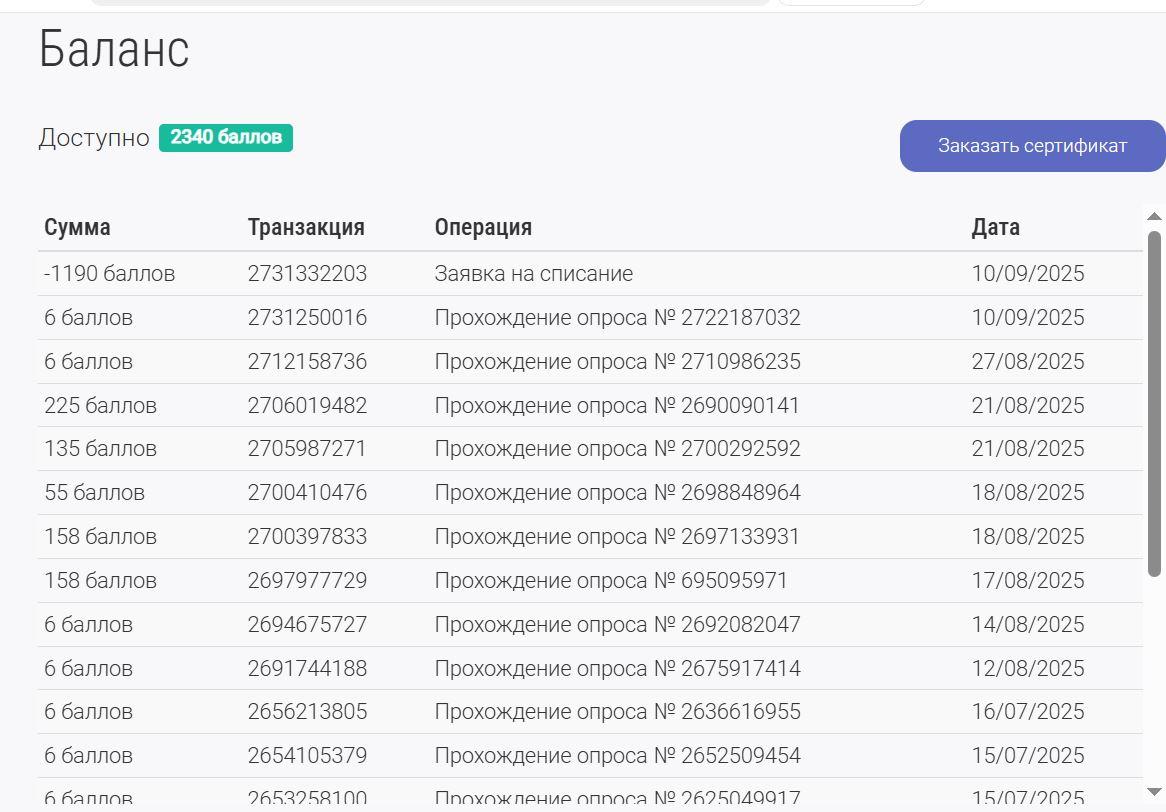Click the Транзакция column header
Screen dimensions: 1166x812
[x=306, y=228]
